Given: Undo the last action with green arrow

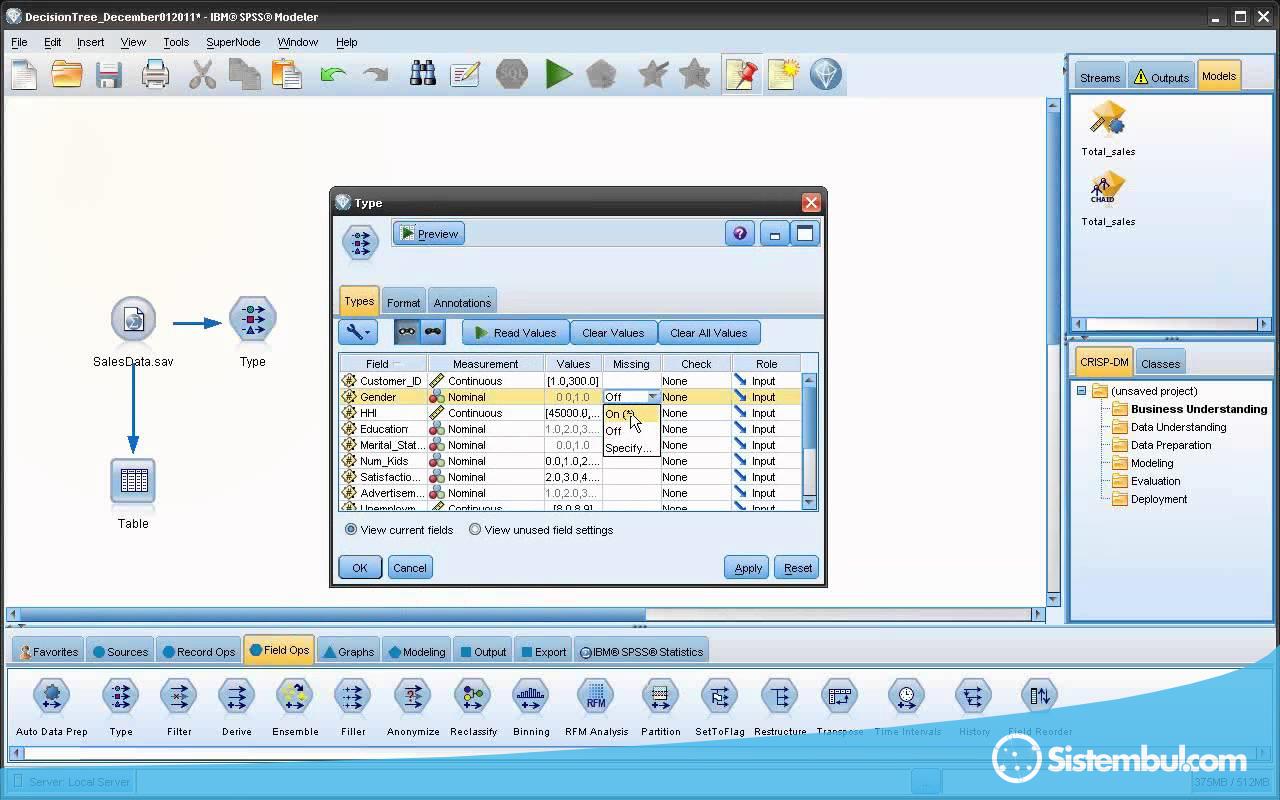Looking at the screenshot, I should click(333, 74).
